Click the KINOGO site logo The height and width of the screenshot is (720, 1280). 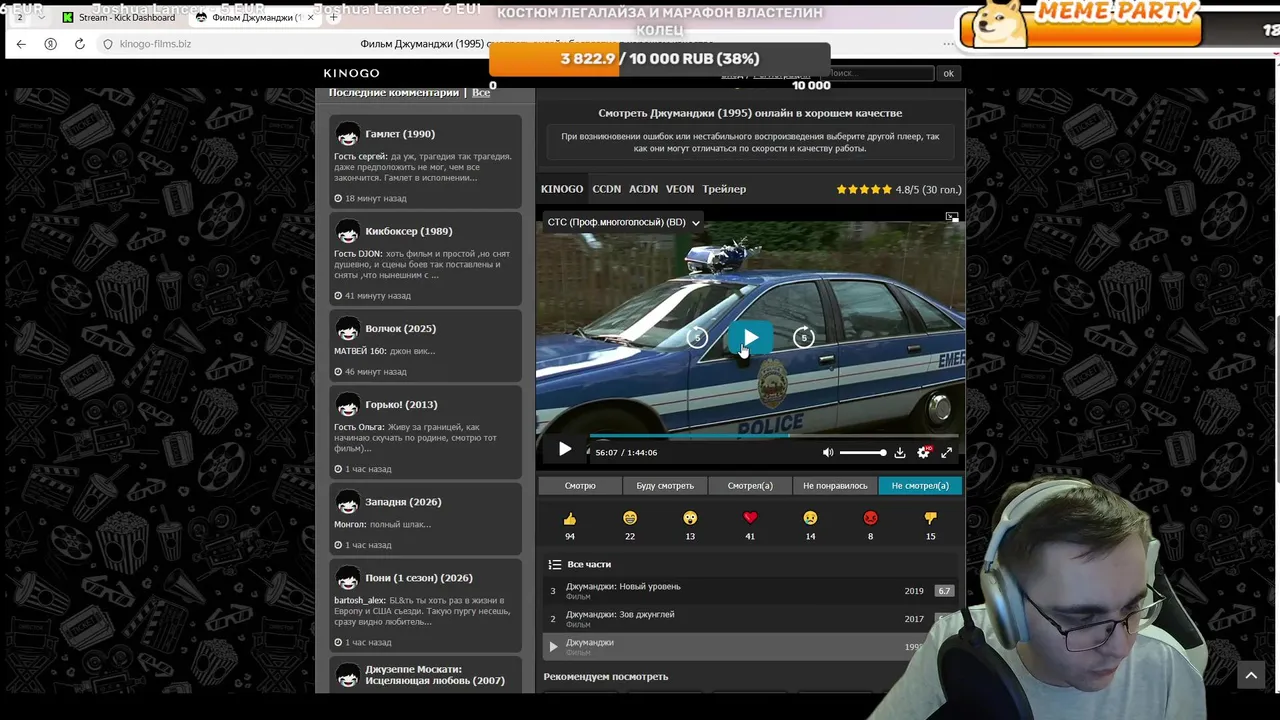click(x=351, y=73)
